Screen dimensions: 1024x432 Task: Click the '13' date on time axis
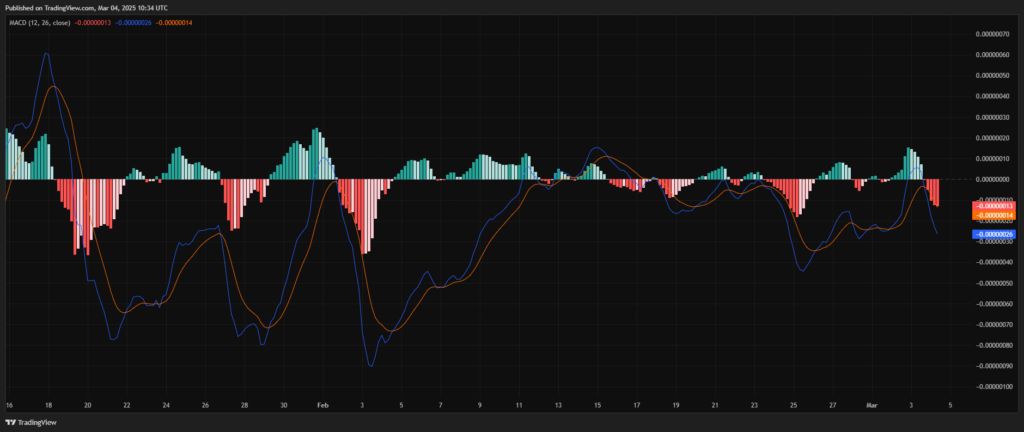point(558,405)
